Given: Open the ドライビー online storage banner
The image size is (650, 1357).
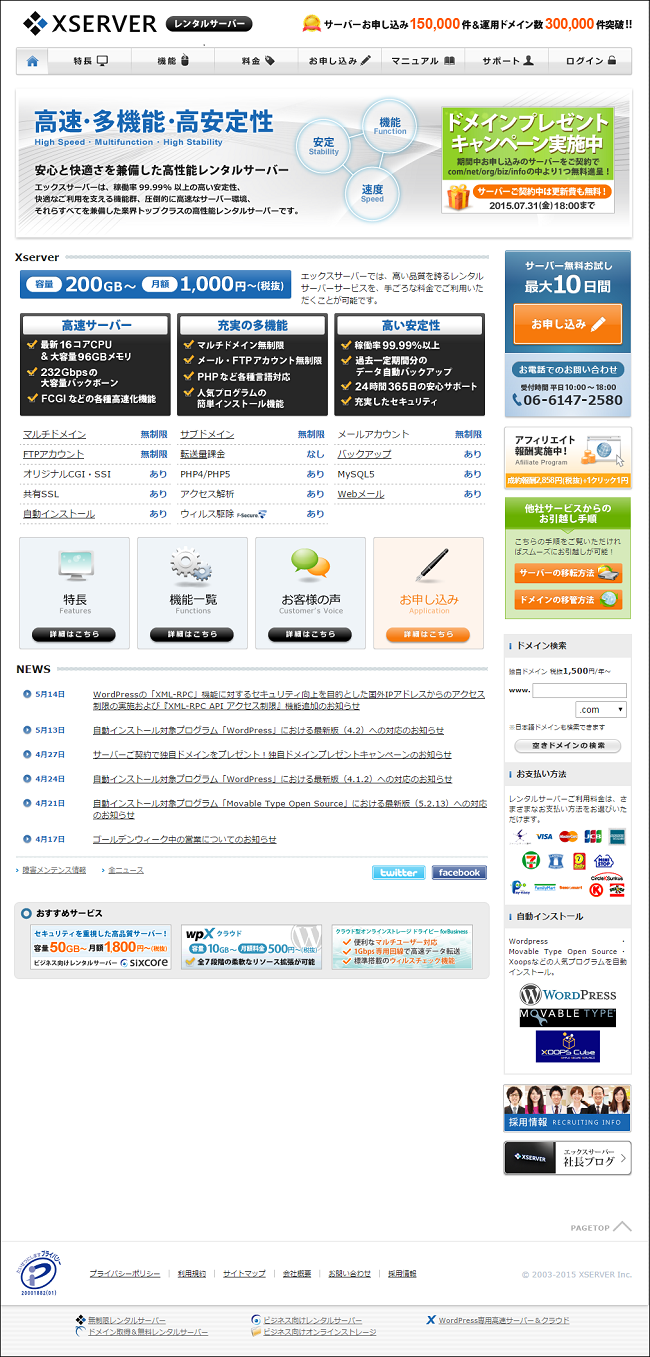Looking at the screenshot, I should click(402, 947).
